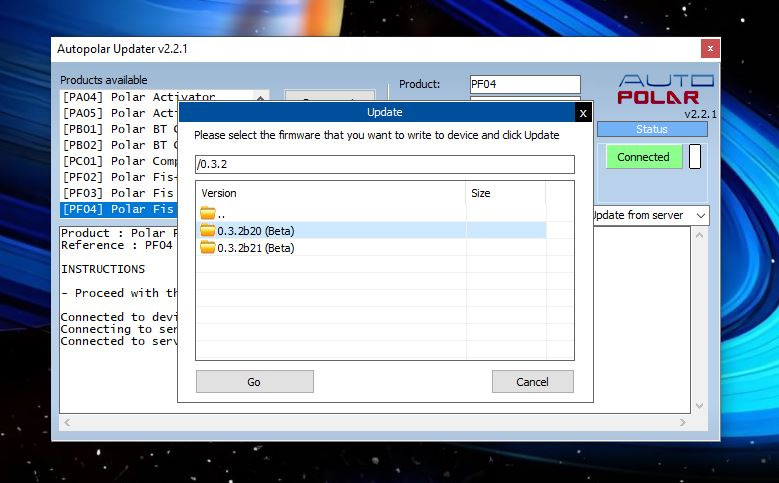Image resolution: width=779 pixels, height=483 pixels.
Task: Select [PA04] Polar Activator in list
Action: point(139,97)
